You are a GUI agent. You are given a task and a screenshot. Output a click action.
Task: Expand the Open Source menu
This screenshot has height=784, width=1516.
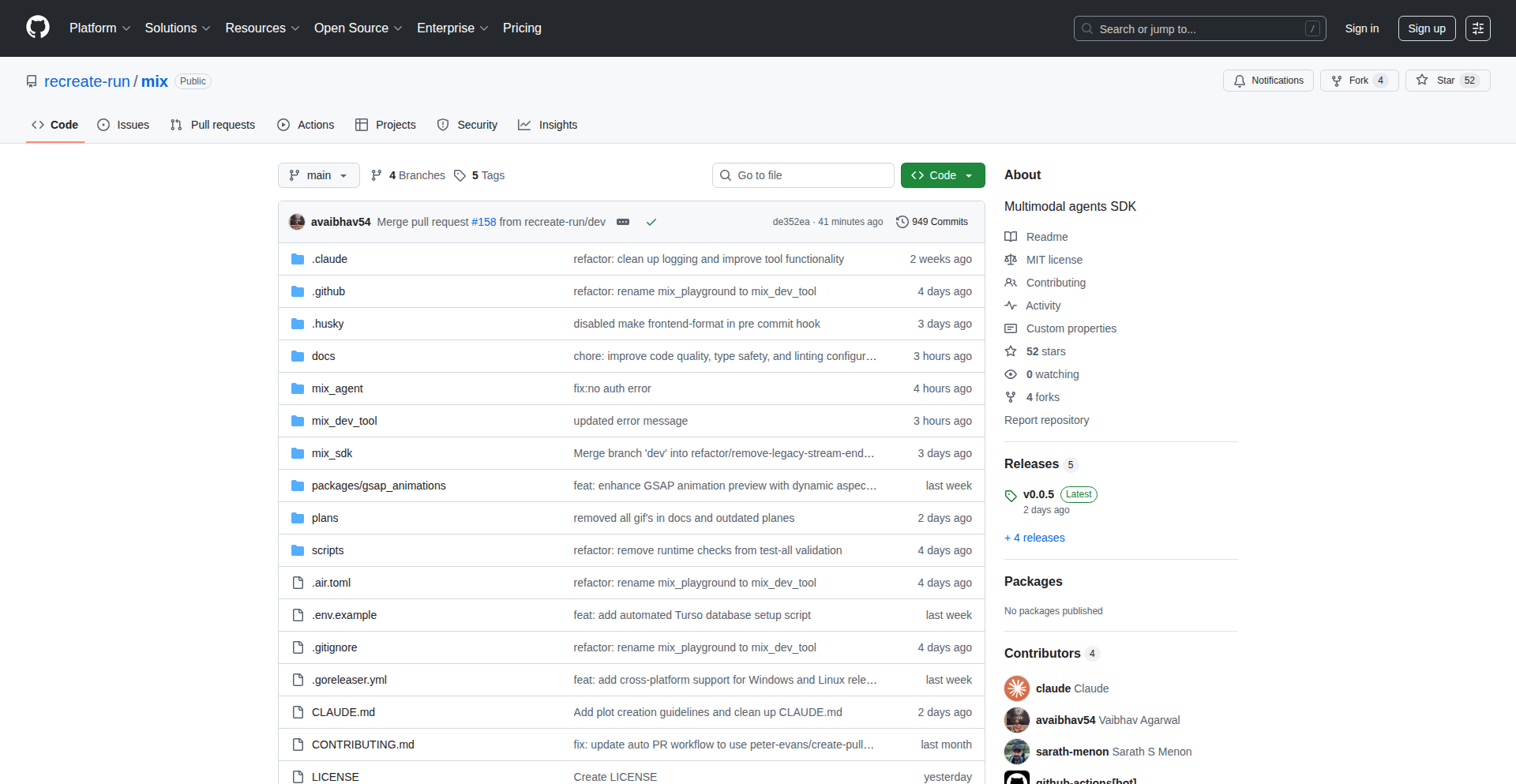pyautogui.click(x=358, y=28)
